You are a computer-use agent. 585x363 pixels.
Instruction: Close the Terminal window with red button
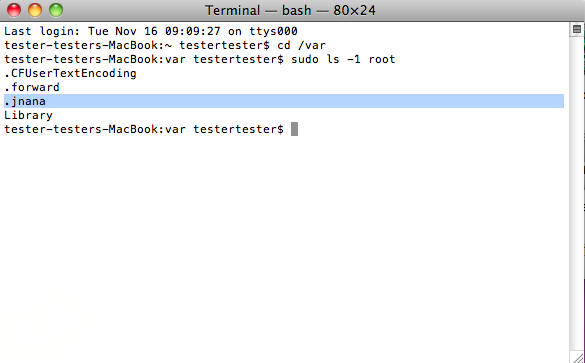[14, 10]
